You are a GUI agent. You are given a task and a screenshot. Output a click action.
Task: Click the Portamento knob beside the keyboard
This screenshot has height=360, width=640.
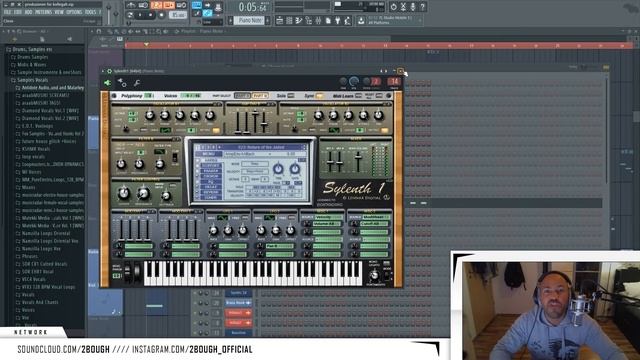[373, 276]
